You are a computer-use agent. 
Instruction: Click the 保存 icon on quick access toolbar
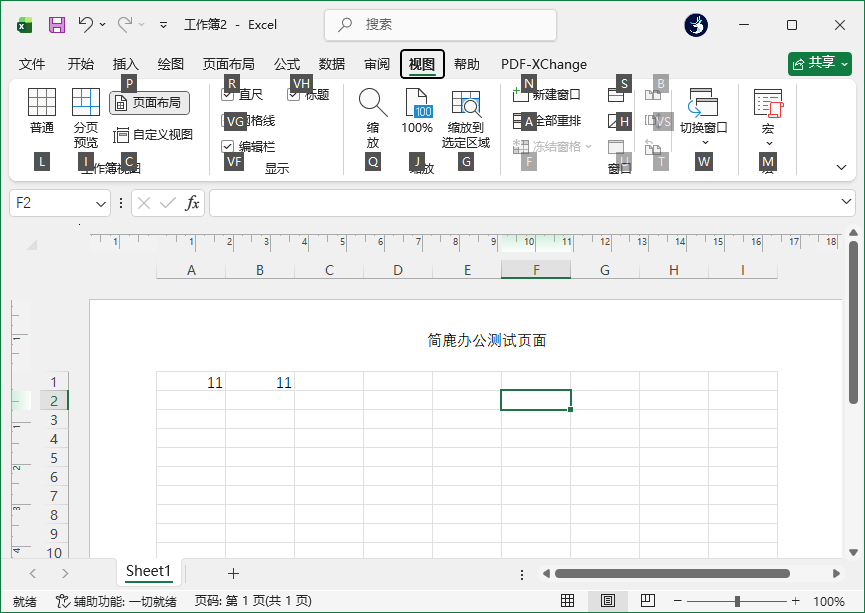[55, 24]
